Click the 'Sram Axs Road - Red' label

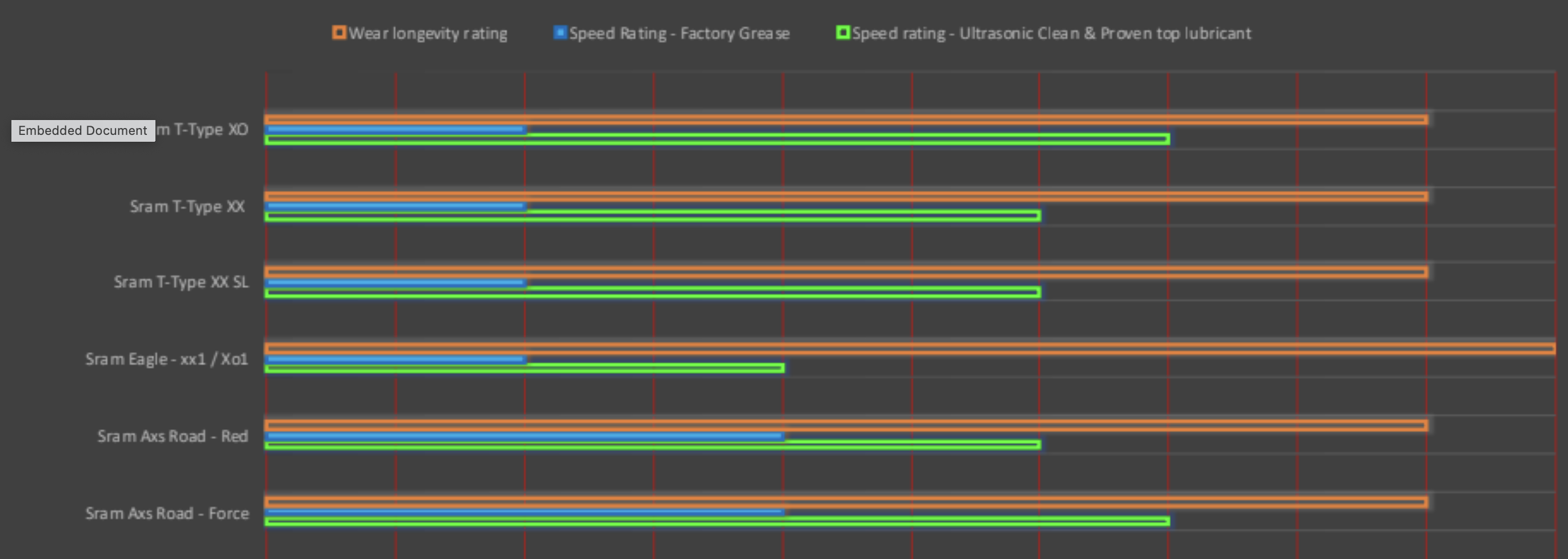[173, 436]
